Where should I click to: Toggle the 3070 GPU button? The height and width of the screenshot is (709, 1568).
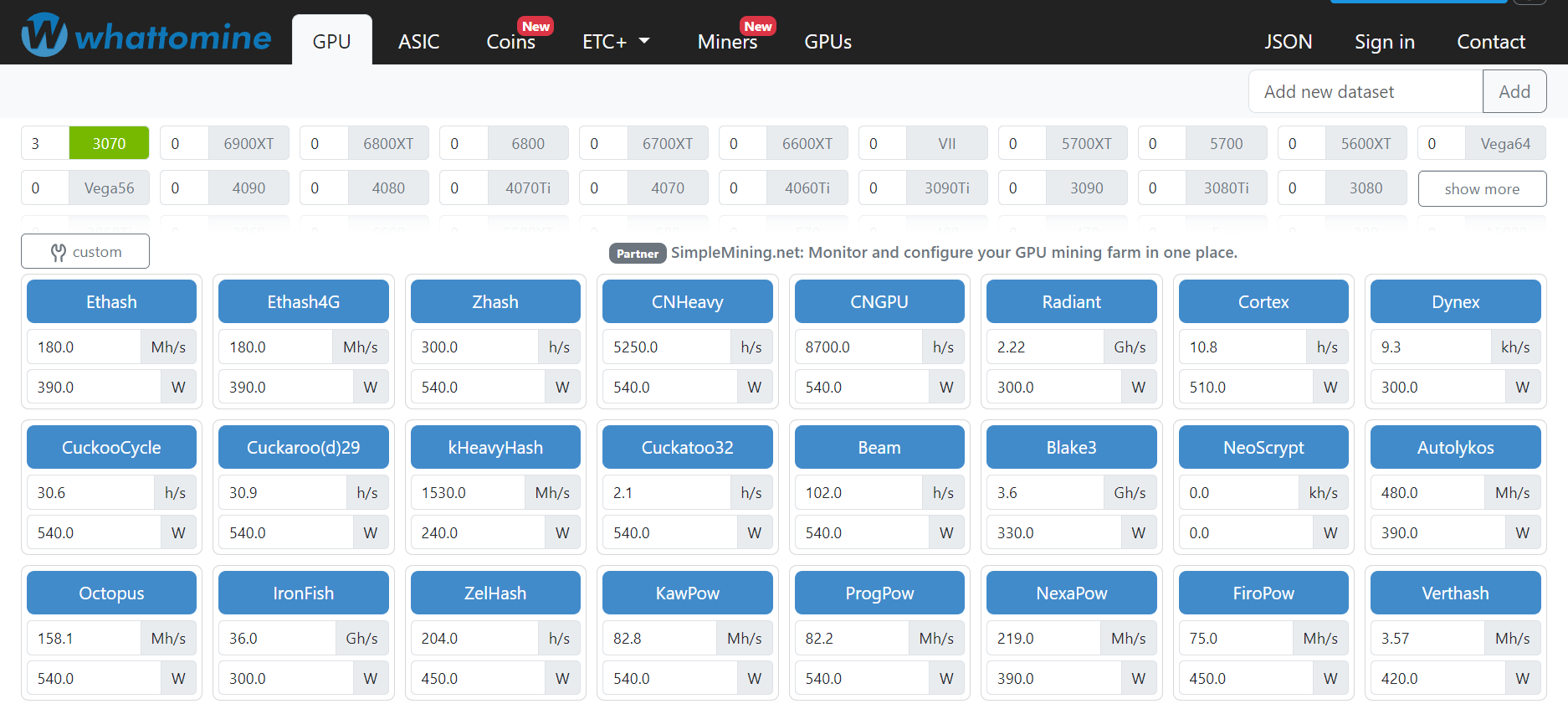tap(109, 143)
